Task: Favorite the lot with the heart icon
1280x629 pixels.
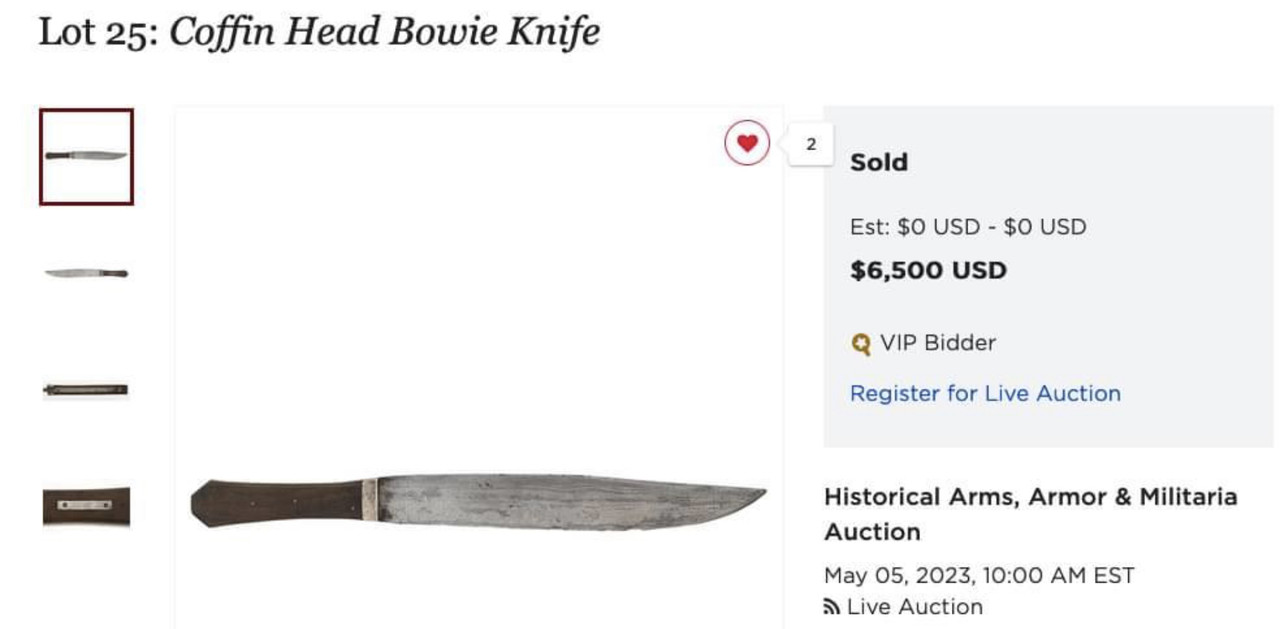Action: point(747,144)
